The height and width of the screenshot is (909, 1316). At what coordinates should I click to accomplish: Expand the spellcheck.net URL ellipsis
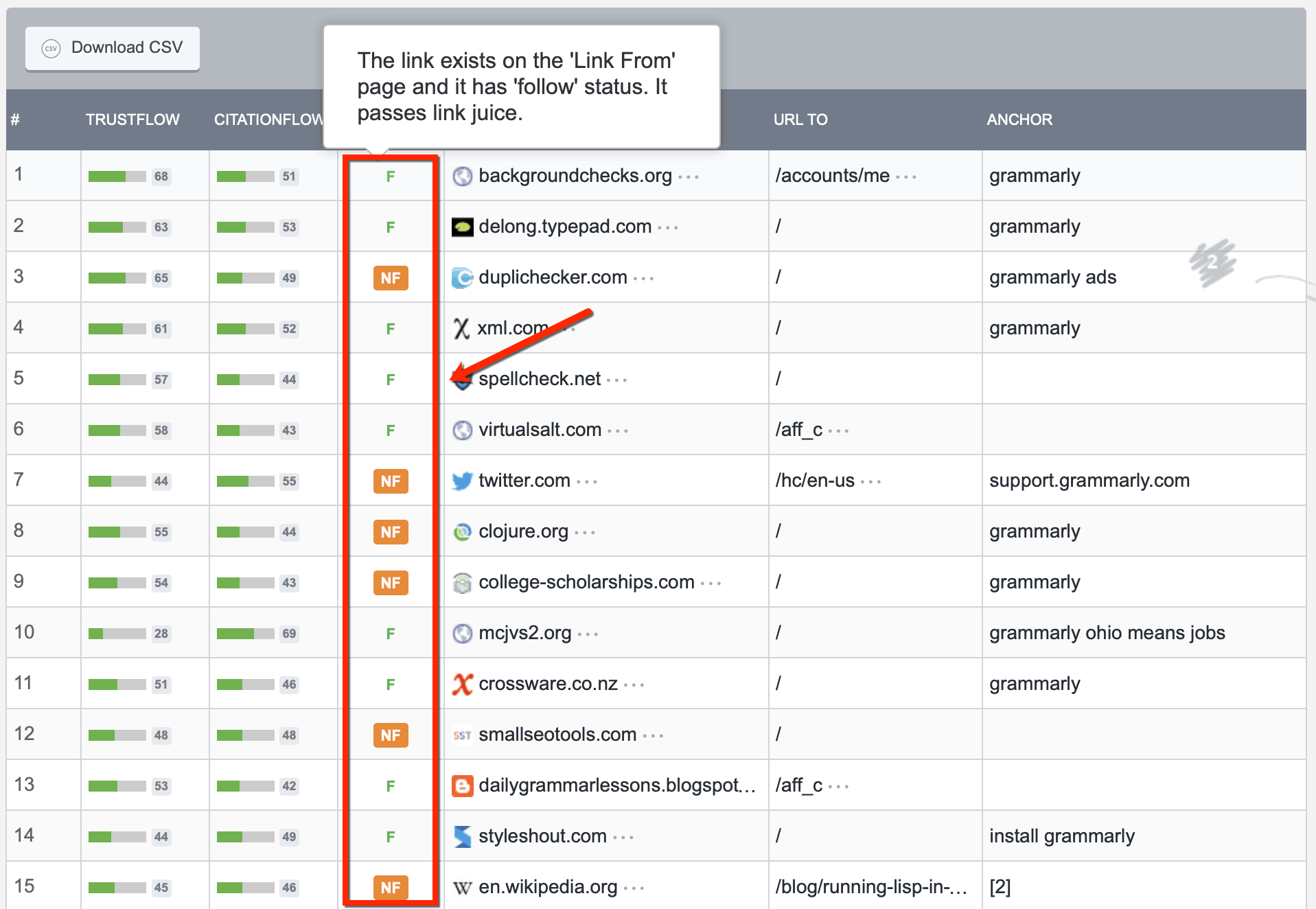click(617, 381)
